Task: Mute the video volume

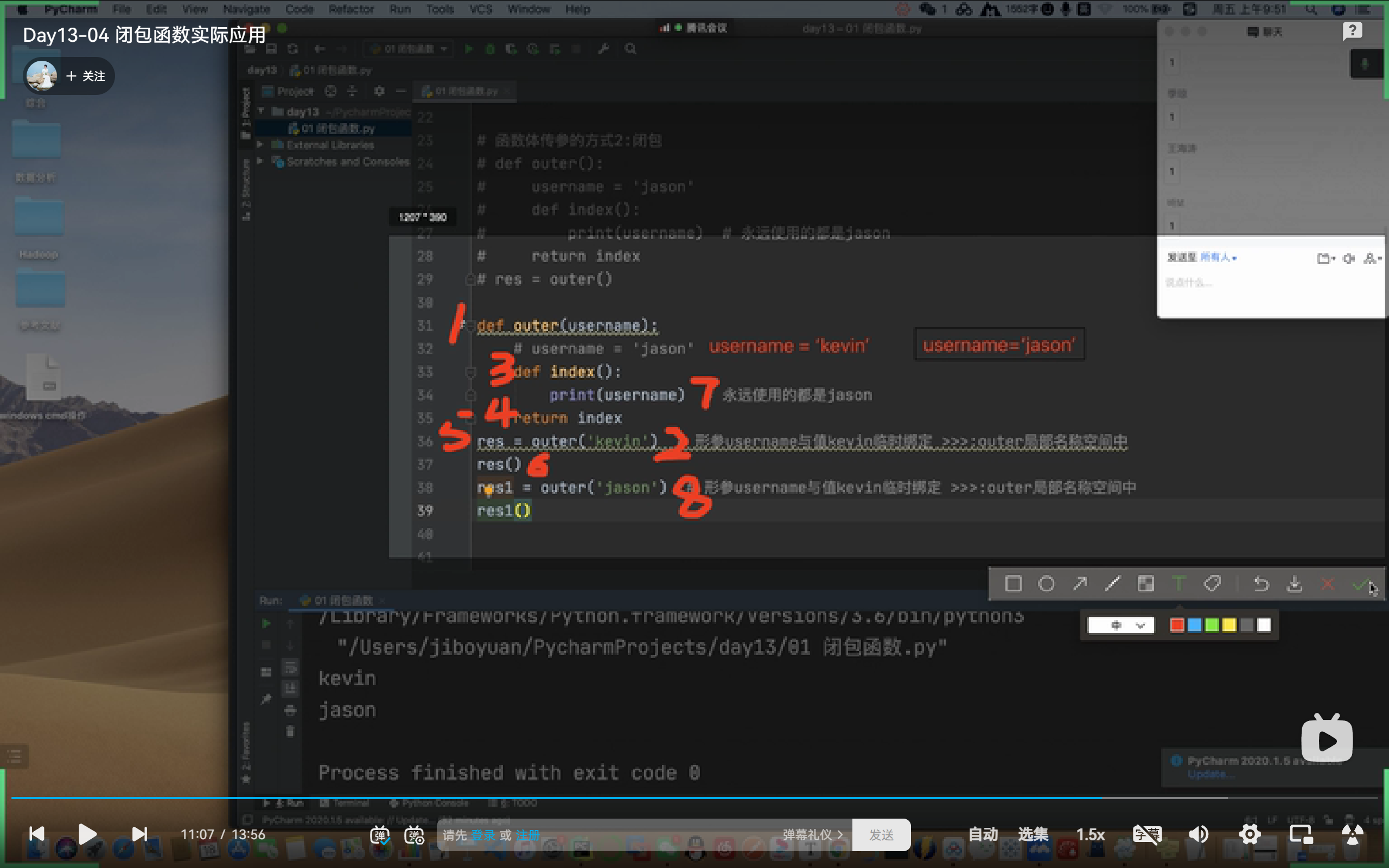Action: tap(1198, 834)
